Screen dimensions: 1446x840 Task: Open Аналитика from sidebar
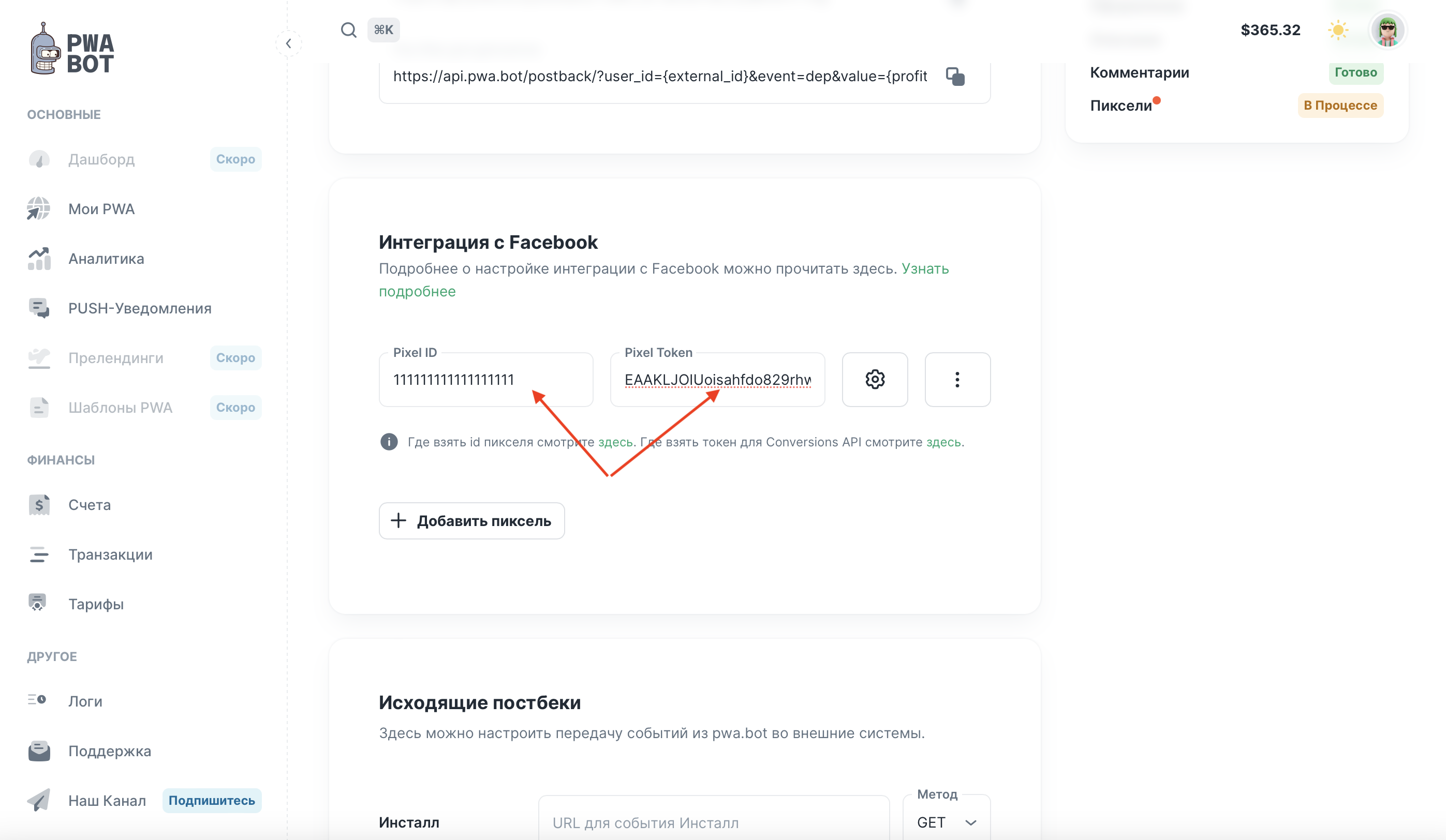tap(106, 259)
